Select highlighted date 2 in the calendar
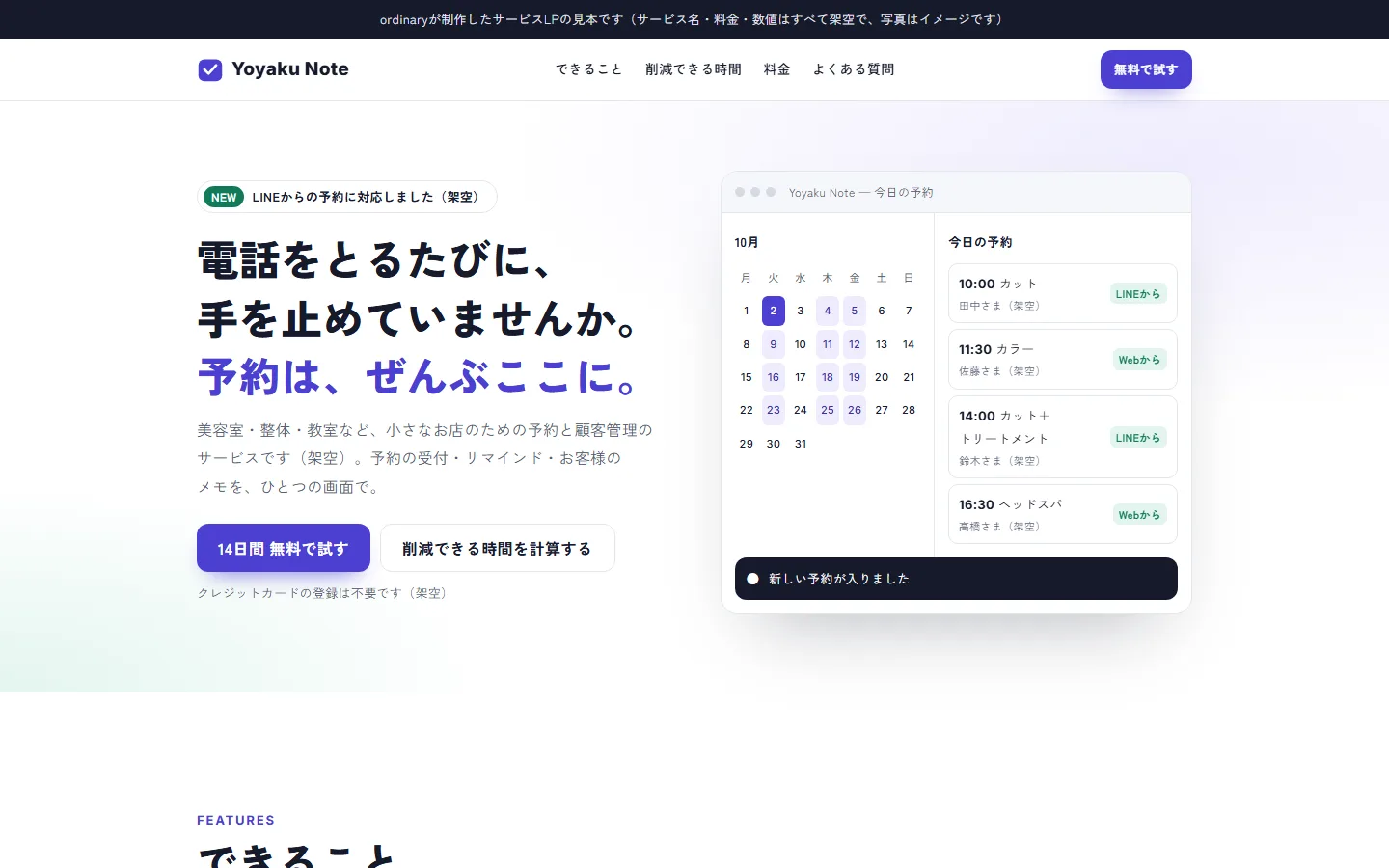The height and width of the screenshot is (868, 1389). pyautogui.click(x=774, y=311)
